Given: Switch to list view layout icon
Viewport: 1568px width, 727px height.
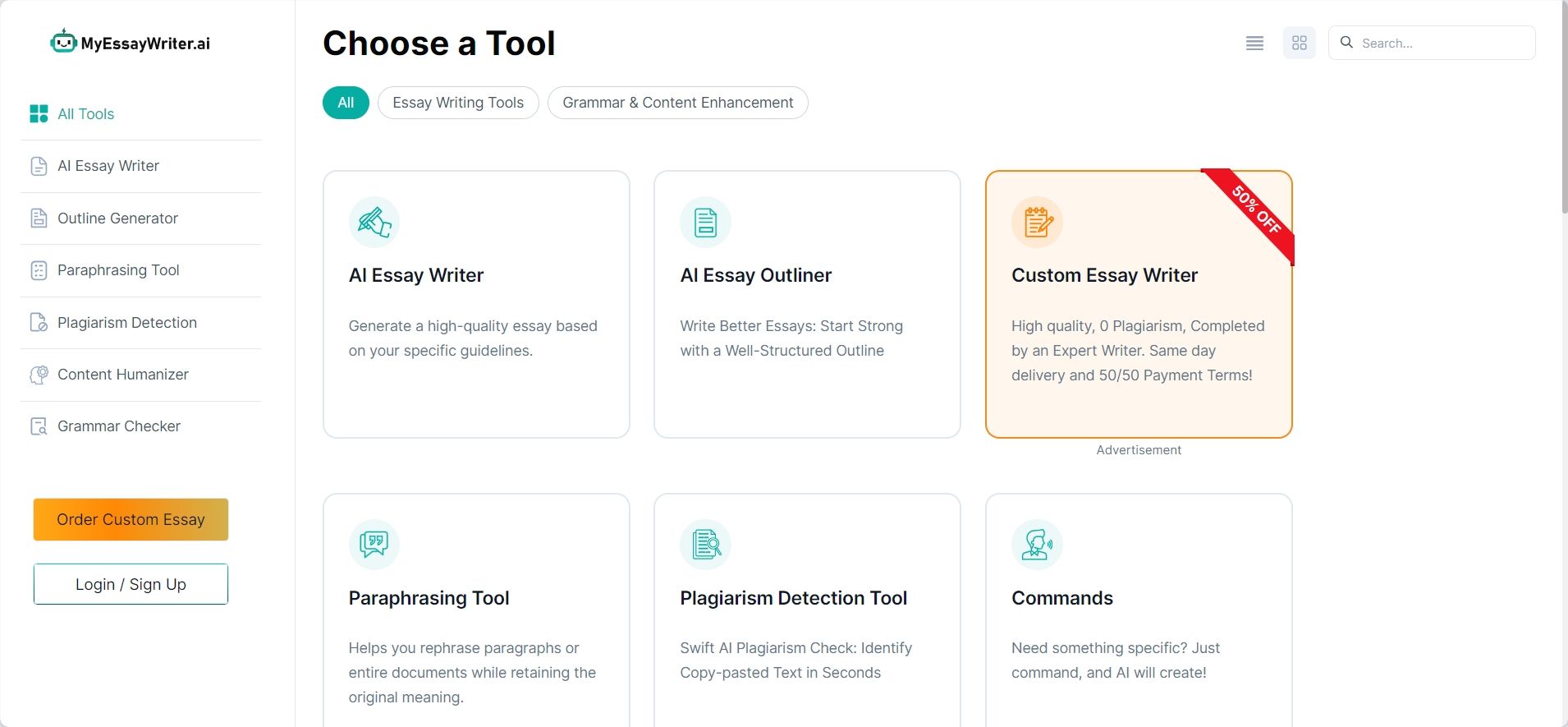Looking at the screenshot, I should coord(1254,44).
